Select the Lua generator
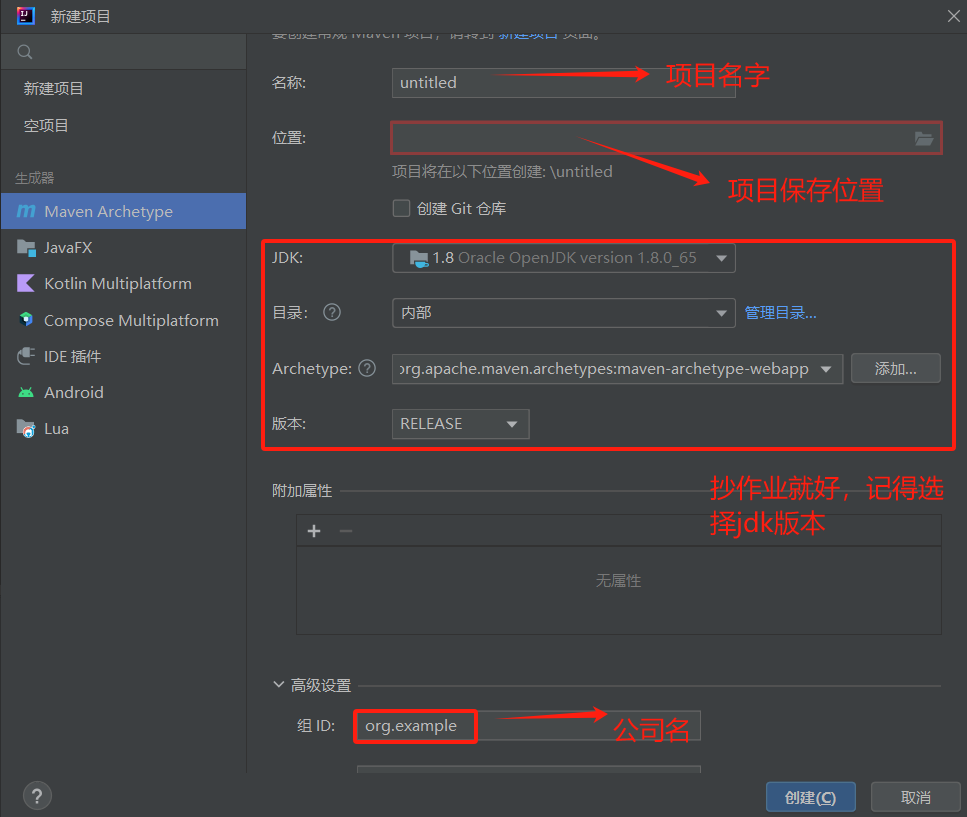Screen dimensions: 967x817 point(56,428)
